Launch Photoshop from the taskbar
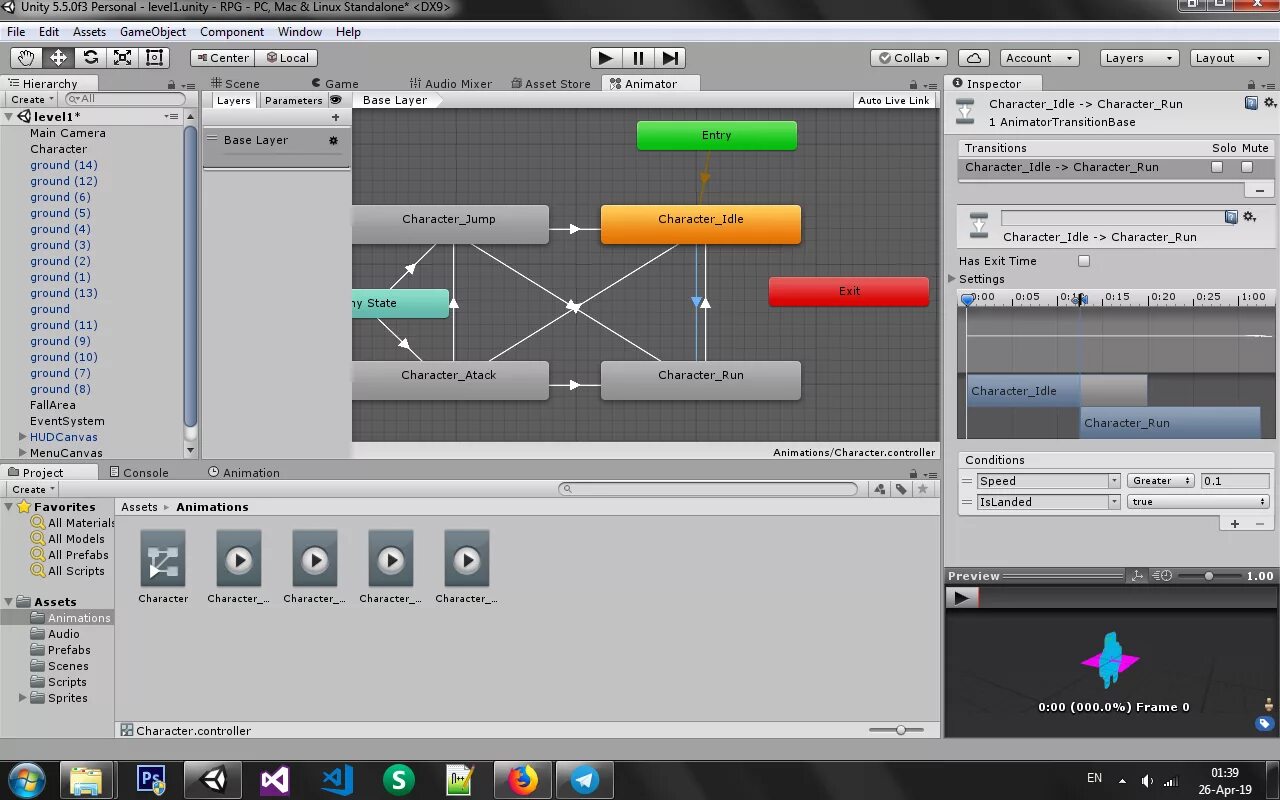 [x=151, y=780]
